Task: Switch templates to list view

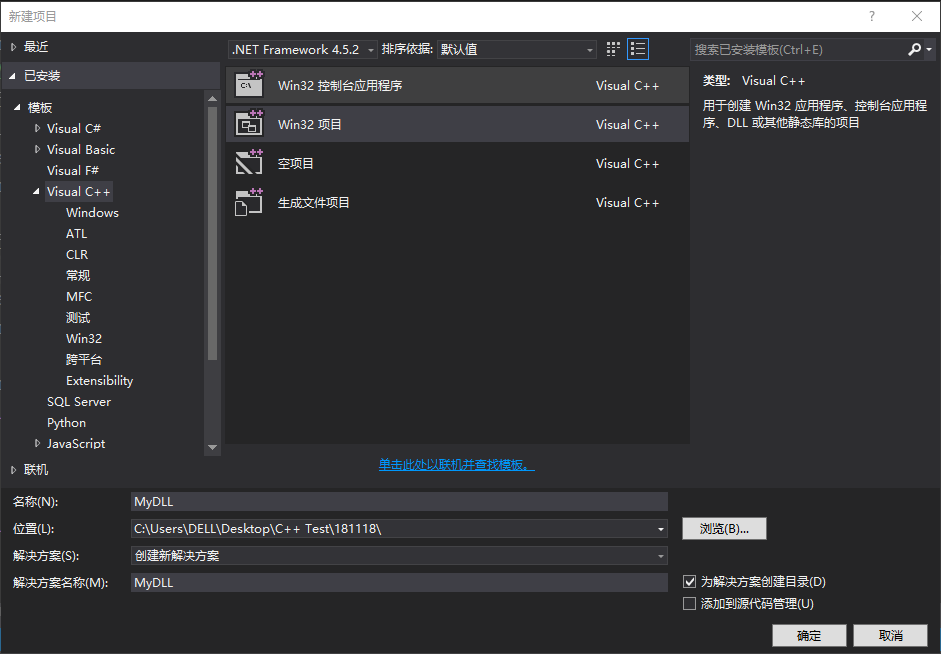Action: [x=637, y=48]
